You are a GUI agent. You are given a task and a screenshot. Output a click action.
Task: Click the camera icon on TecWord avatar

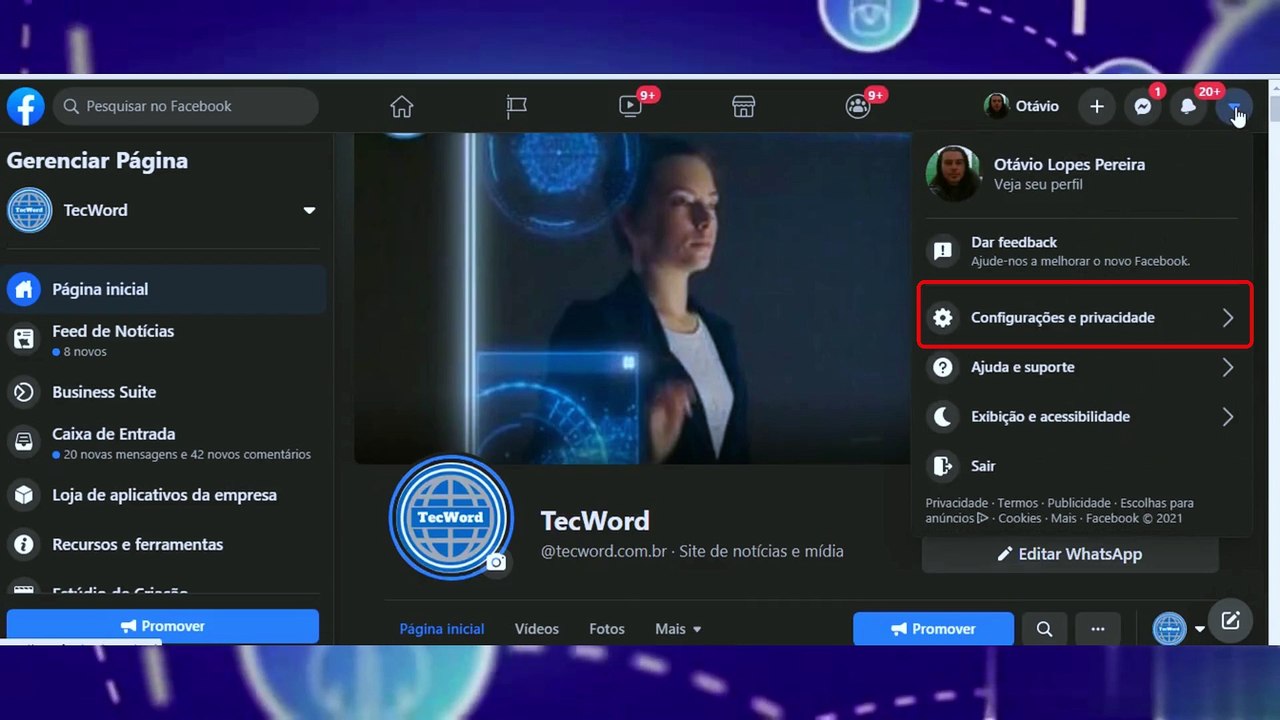click(x=496, y=562)
